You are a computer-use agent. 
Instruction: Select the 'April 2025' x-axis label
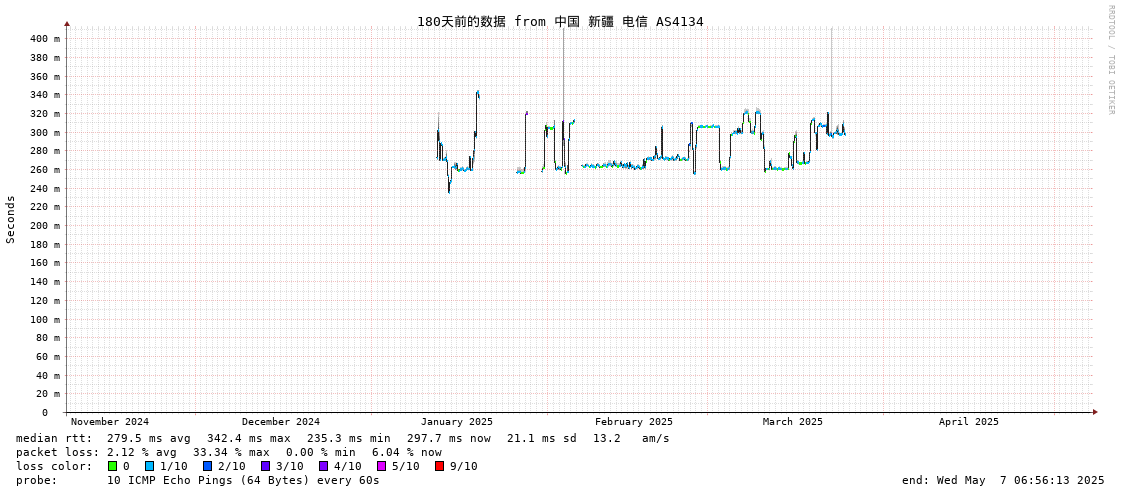point(969,422)
